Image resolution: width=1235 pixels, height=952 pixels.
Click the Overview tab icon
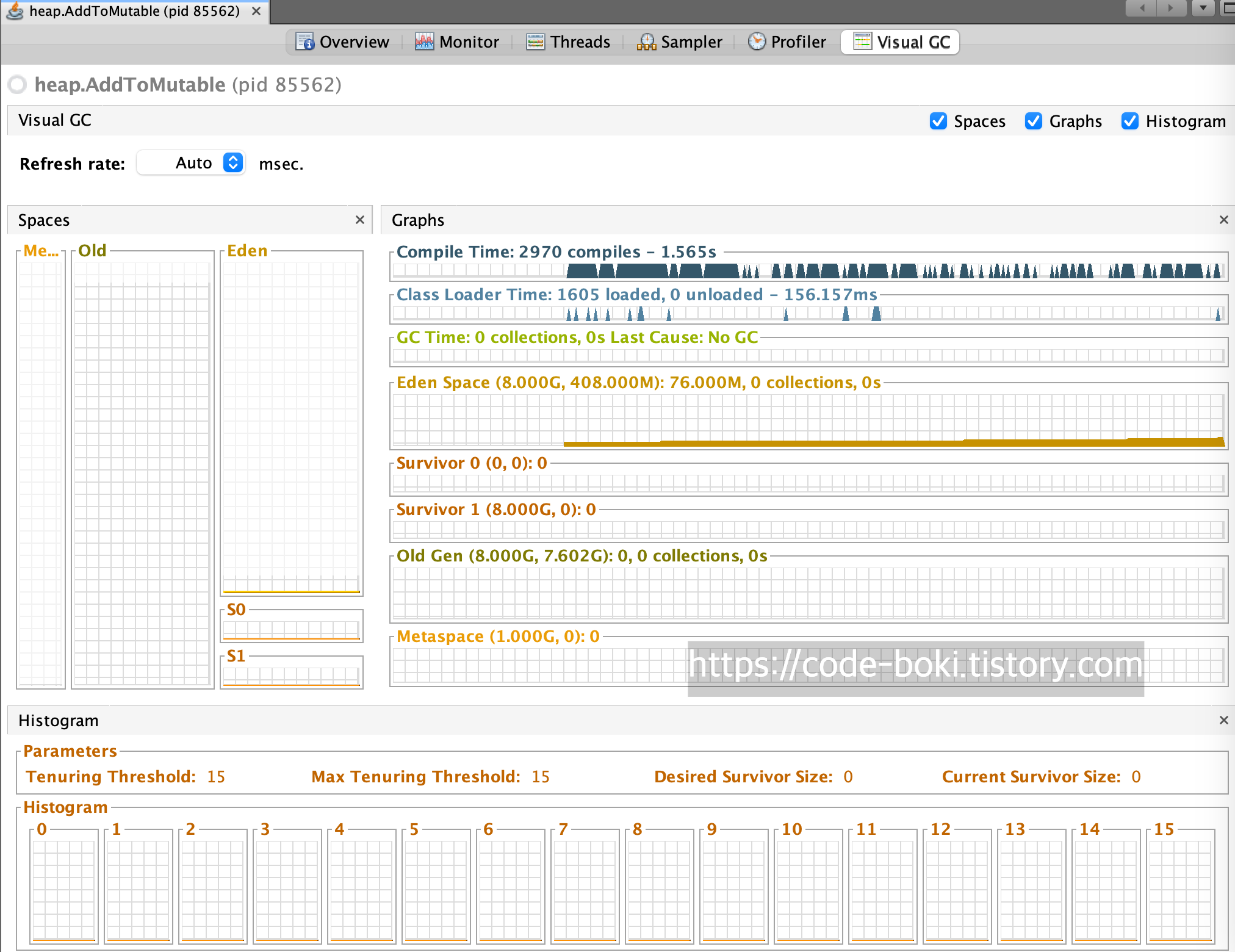[x=304, y=41]
